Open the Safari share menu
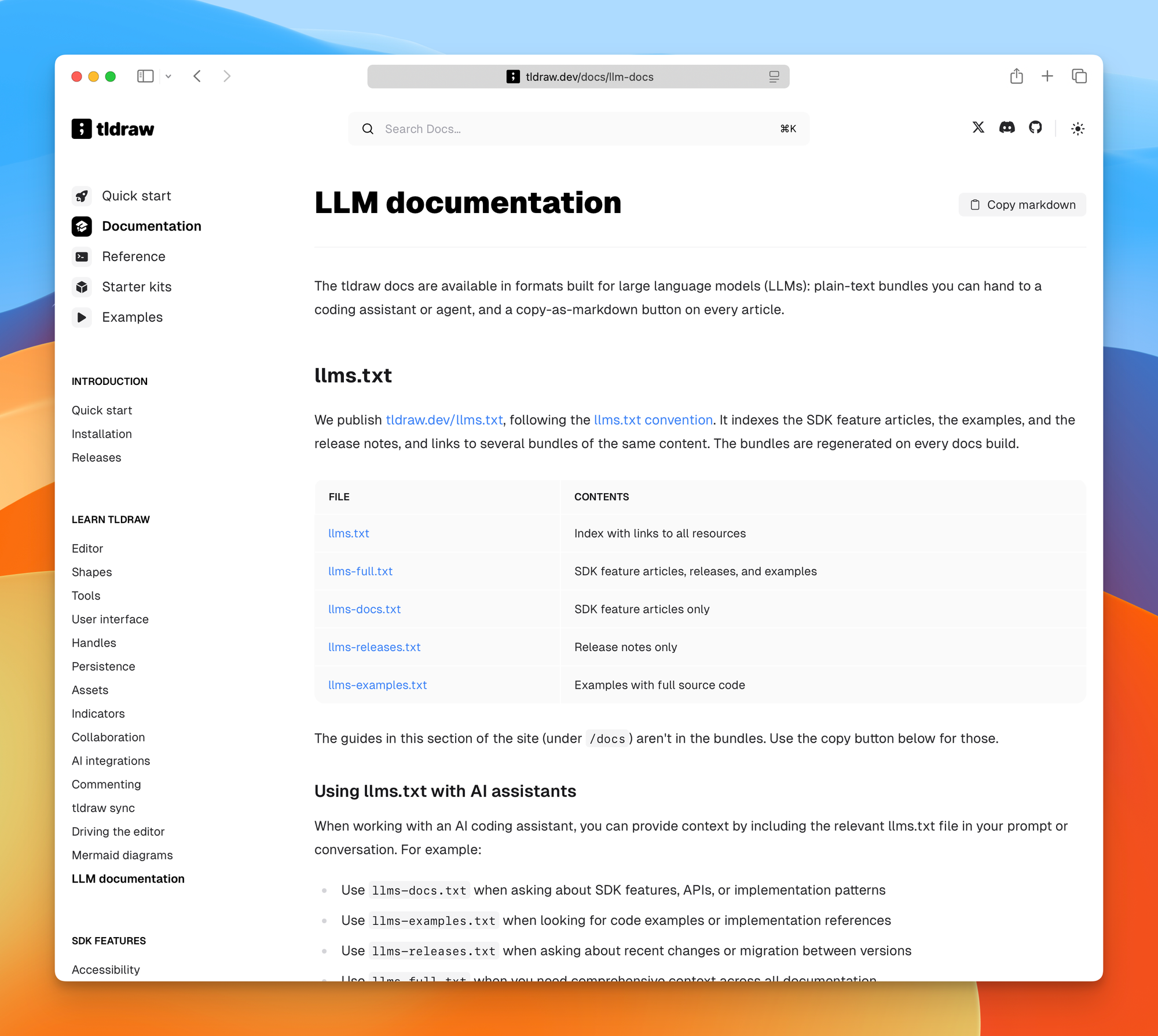The width and height of the screenshot is (1158, 1036). 1017,76
